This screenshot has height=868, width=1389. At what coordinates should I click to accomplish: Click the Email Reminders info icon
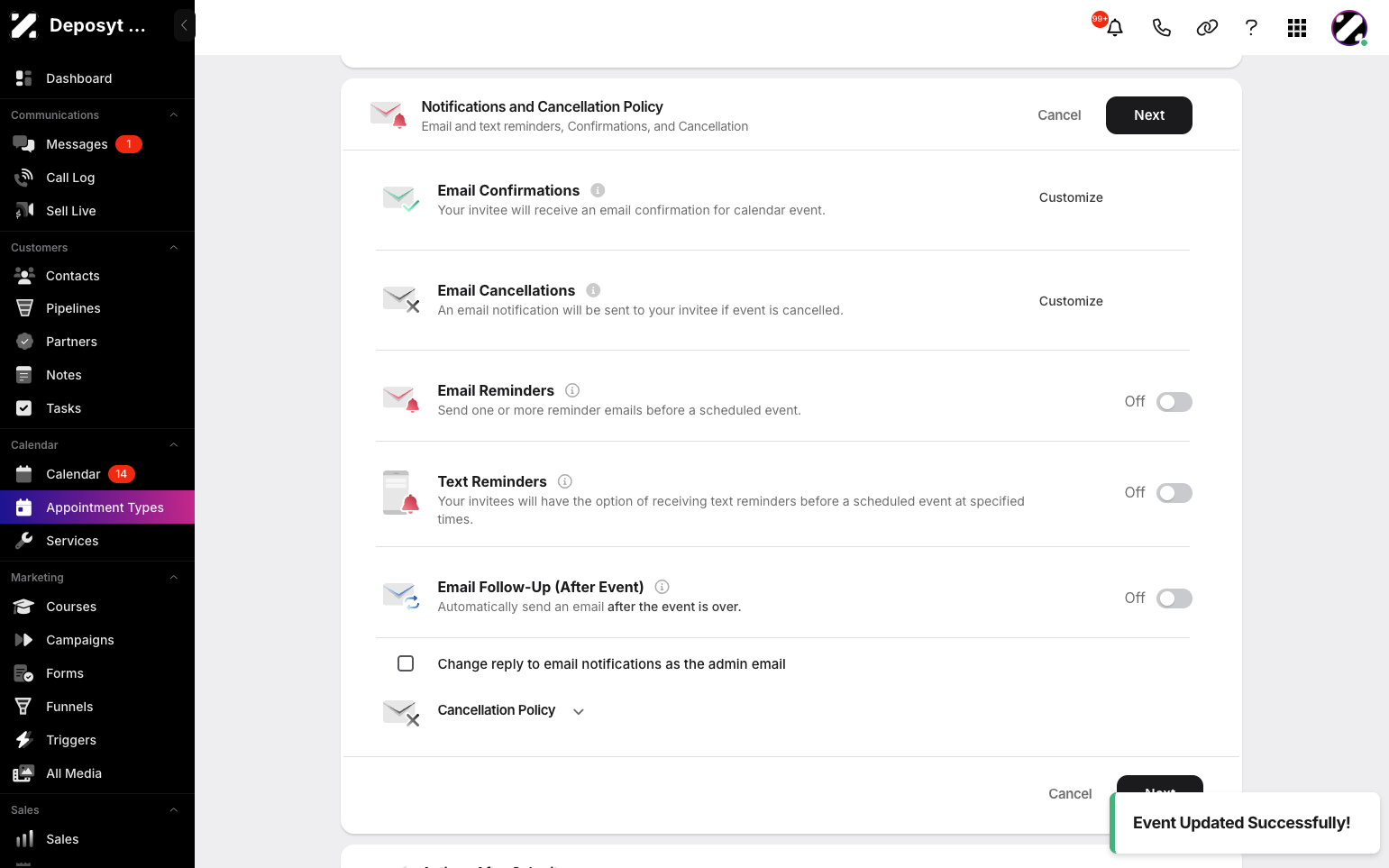coord(572,390)
